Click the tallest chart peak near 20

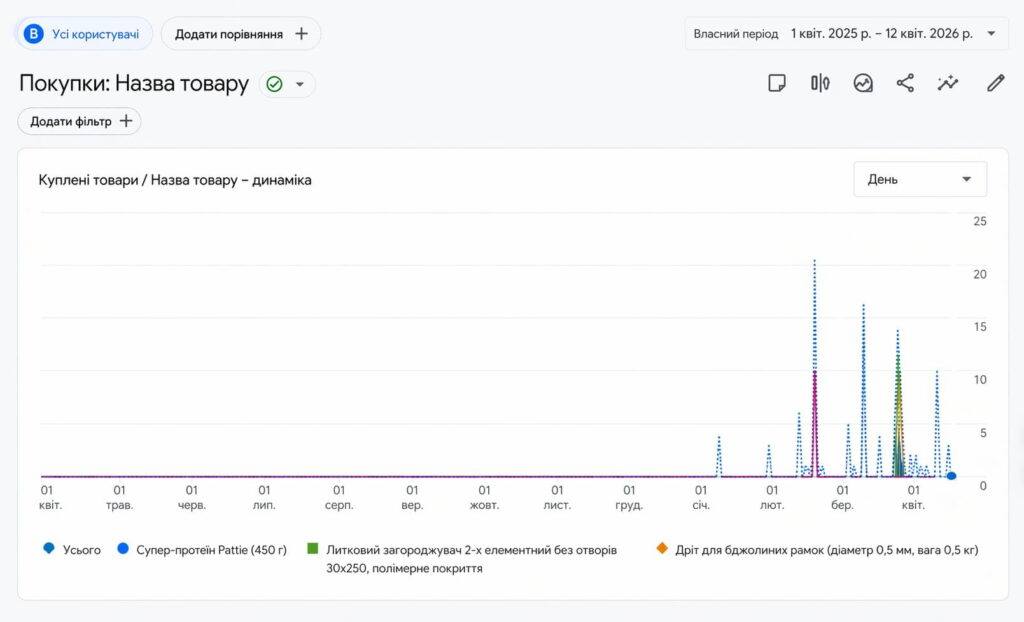pyautogui.click(x=814, y=262)
